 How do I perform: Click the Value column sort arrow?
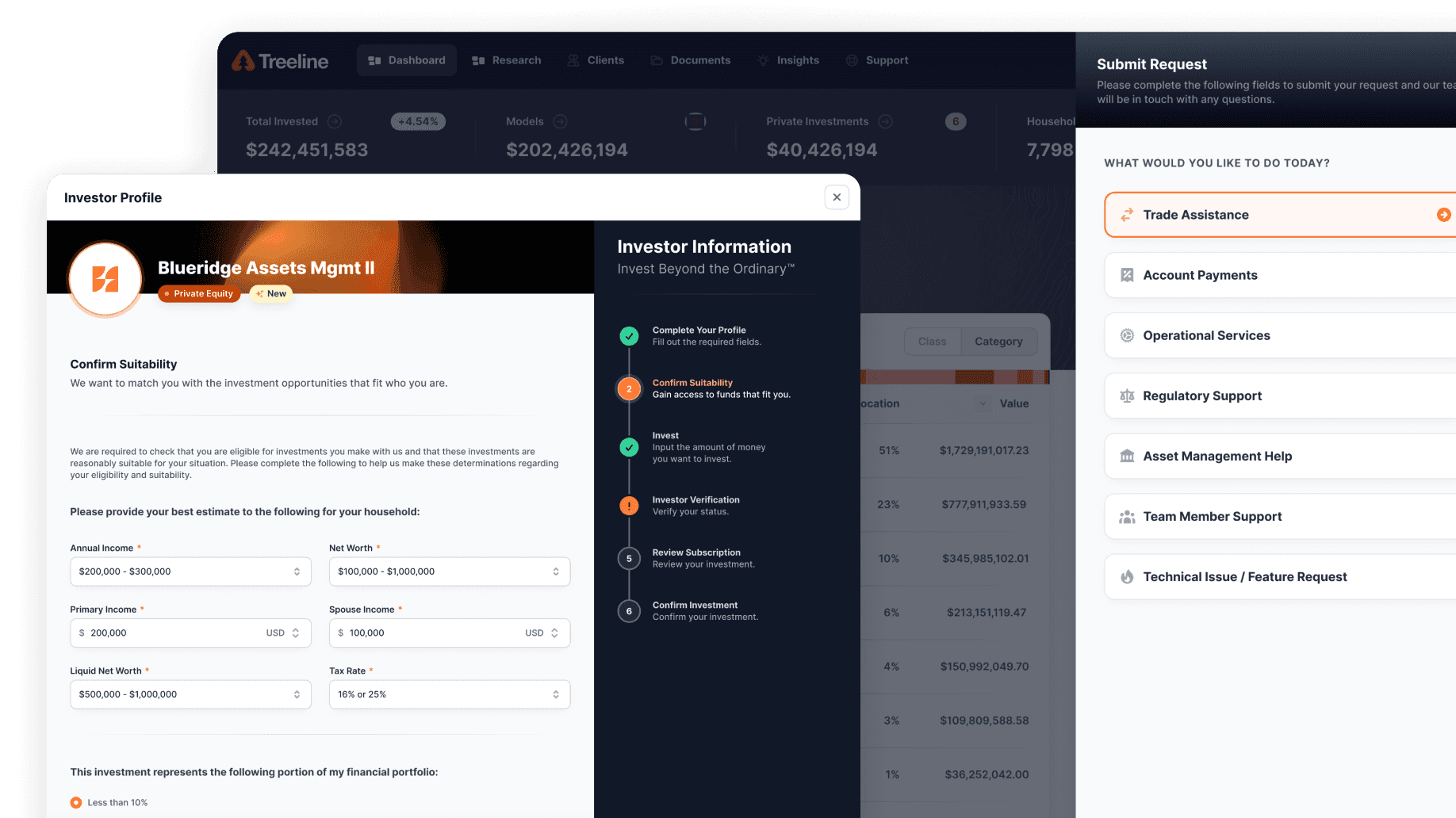click(x=983, y=403)
